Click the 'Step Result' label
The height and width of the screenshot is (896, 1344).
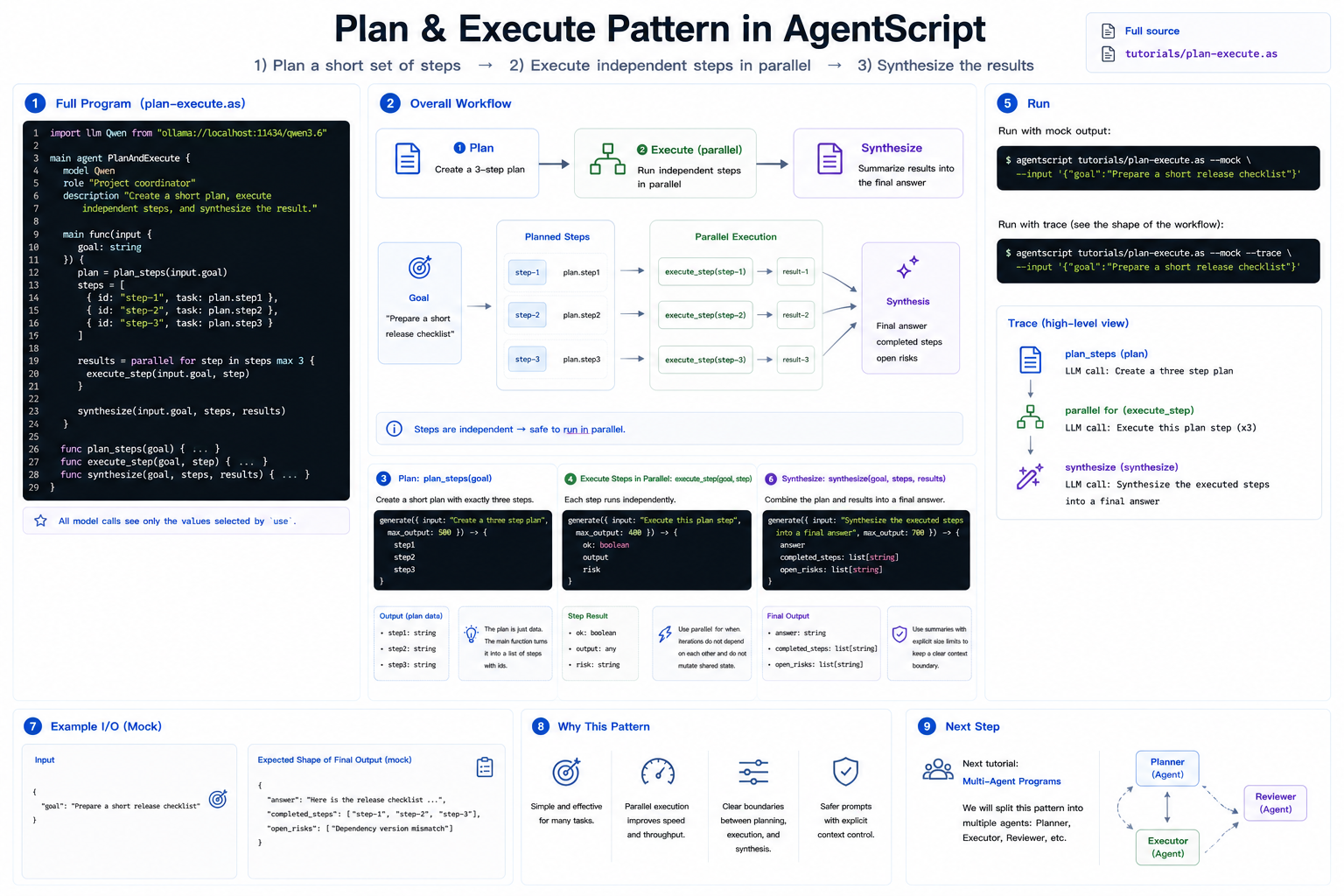click(x=588, y=616)
